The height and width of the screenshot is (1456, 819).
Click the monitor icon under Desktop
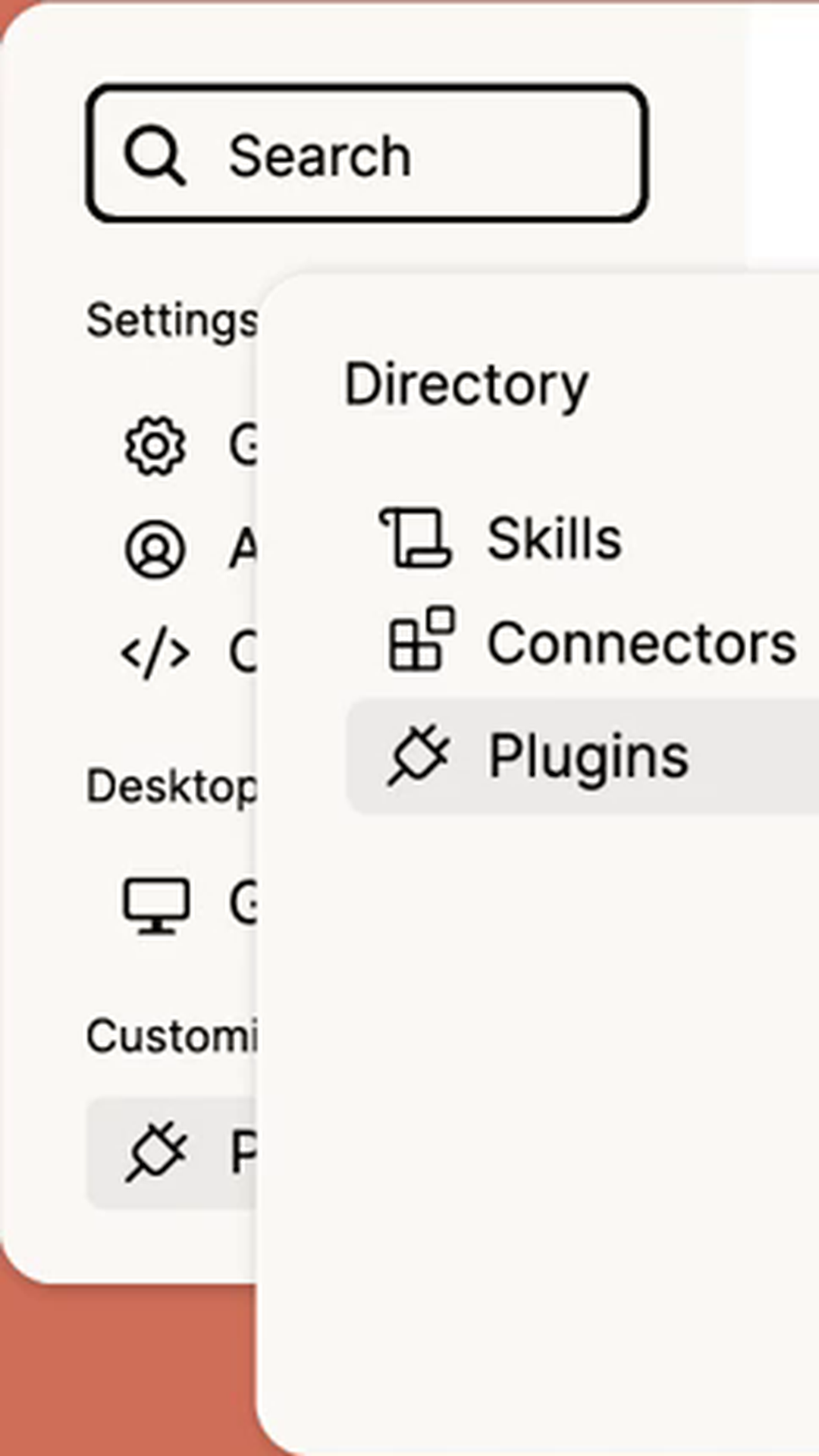pyautogui.click(x=156, y=905)
